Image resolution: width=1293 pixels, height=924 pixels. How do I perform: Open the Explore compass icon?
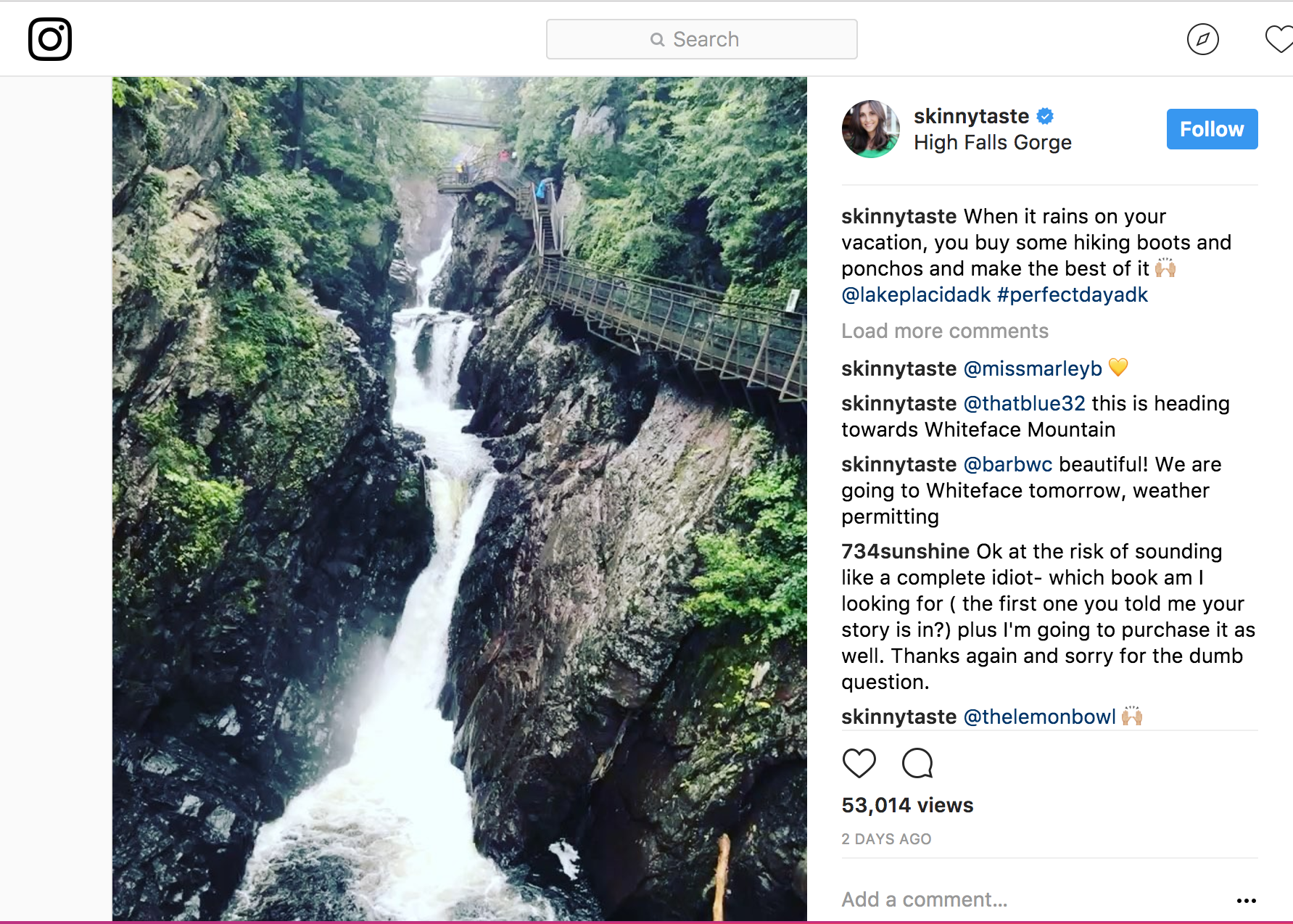(x=1202, y=39)
